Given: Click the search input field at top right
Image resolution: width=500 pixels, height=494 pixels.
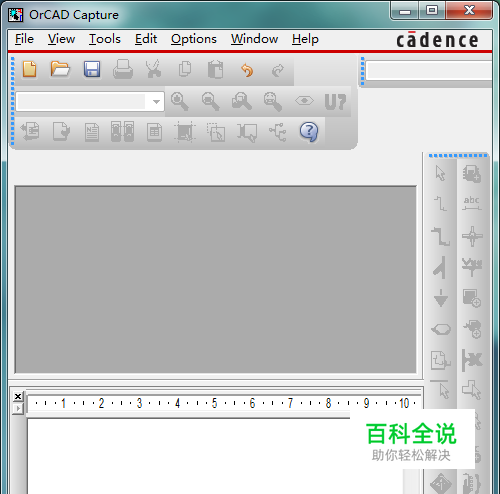Looking at the screenshot, I should (429, 70).
